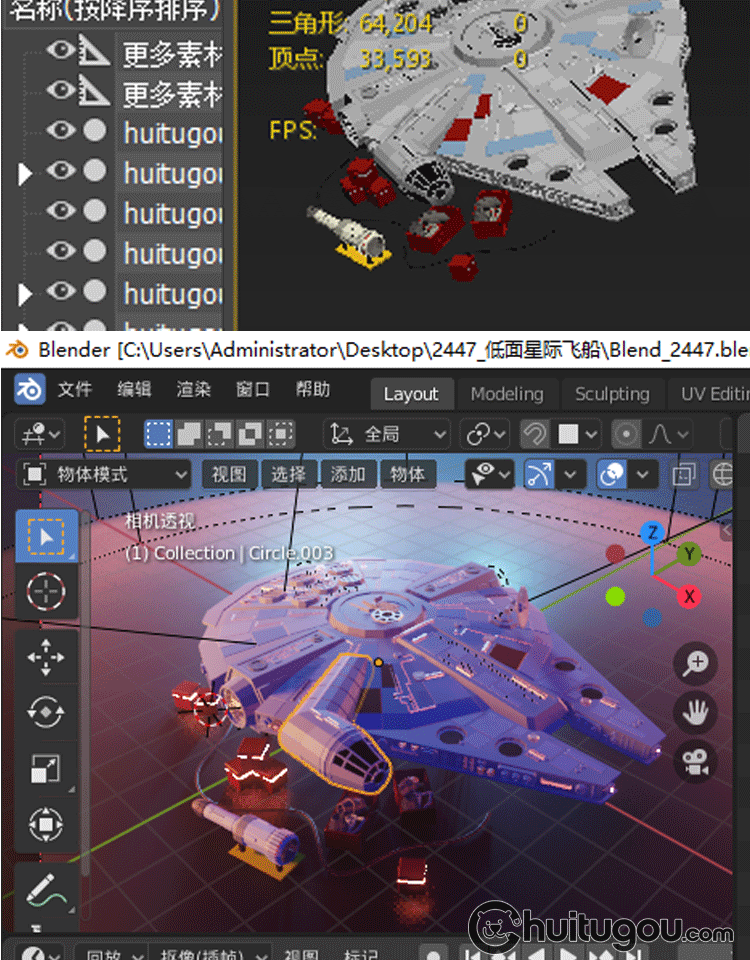Click the red X axis gizmo ball
Viewport: 750px width, 960px height.
click(x=689, y=596)
